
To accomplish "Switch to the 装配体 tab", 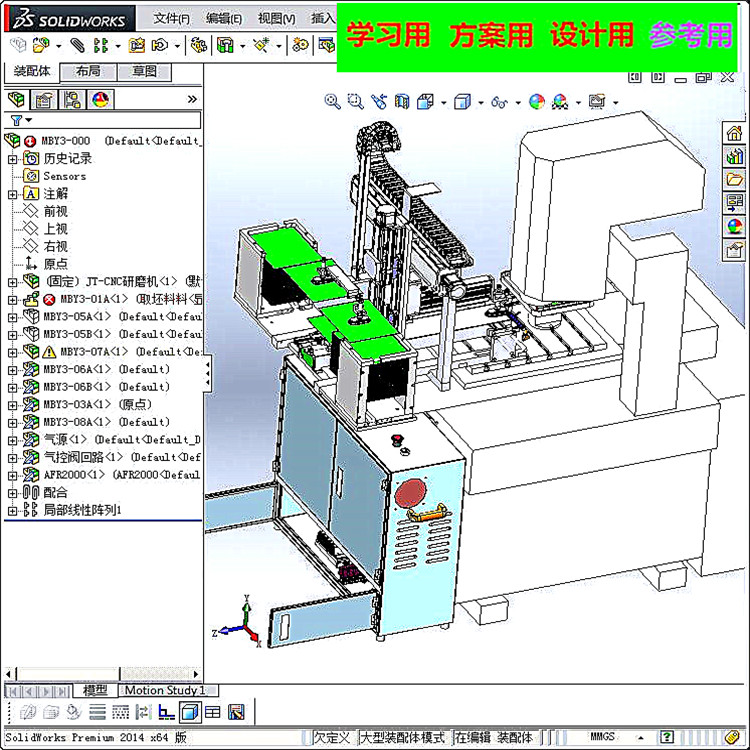I will pyautogui.click(x=32, y=71).
